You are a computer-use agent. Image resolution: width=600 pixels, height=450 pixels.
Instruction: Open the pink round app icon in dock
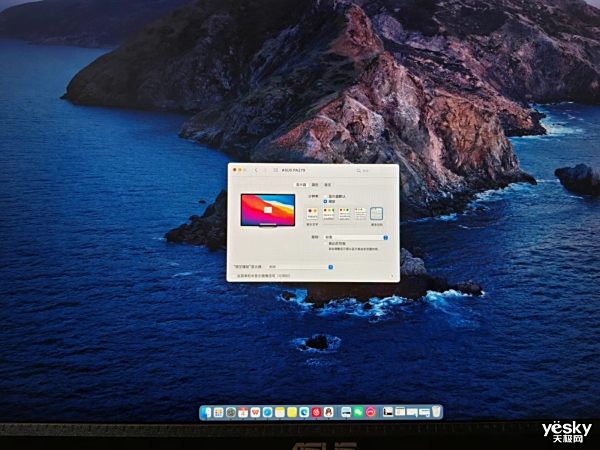click(x=370, y=412)
